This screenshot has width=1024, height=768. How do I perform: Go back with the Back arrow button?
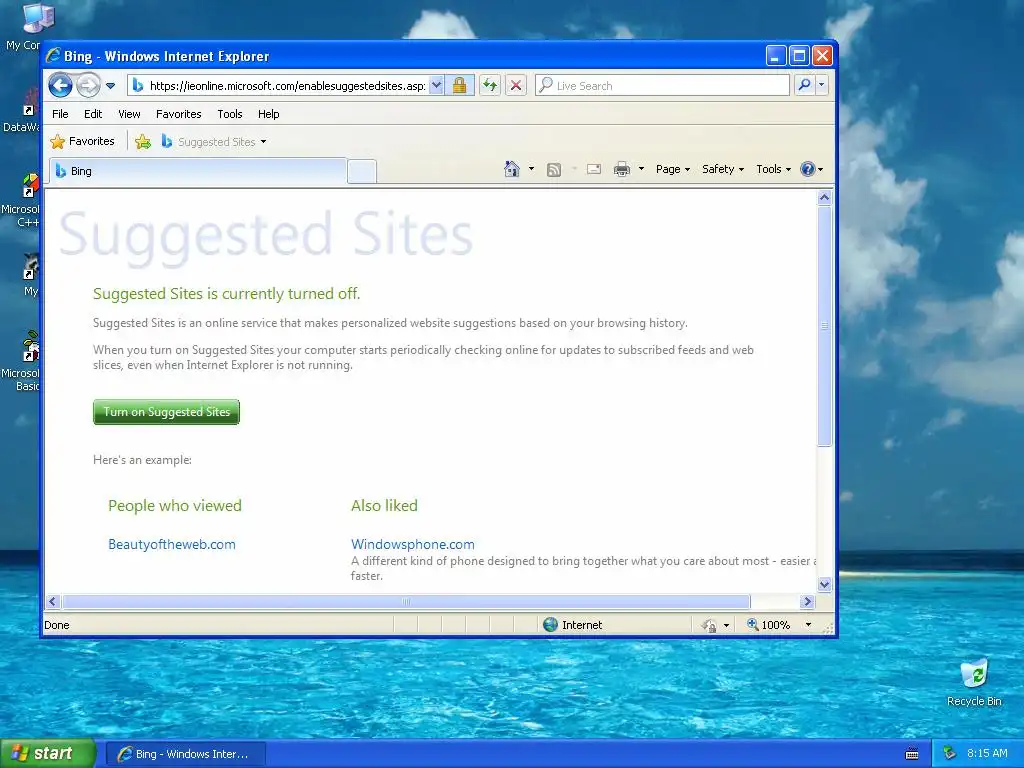(x=60, y=86)
